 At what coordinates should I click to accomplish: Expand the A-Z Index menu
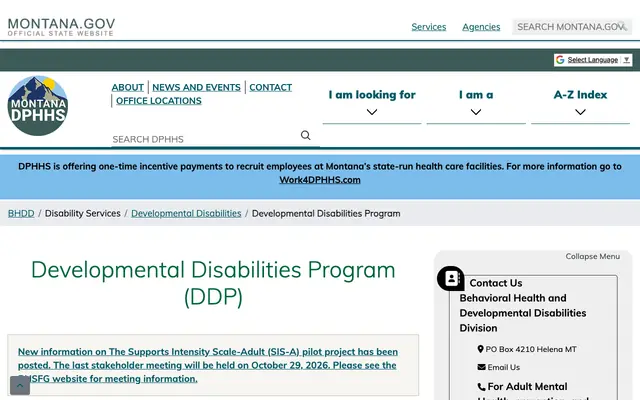coord(580,102)
